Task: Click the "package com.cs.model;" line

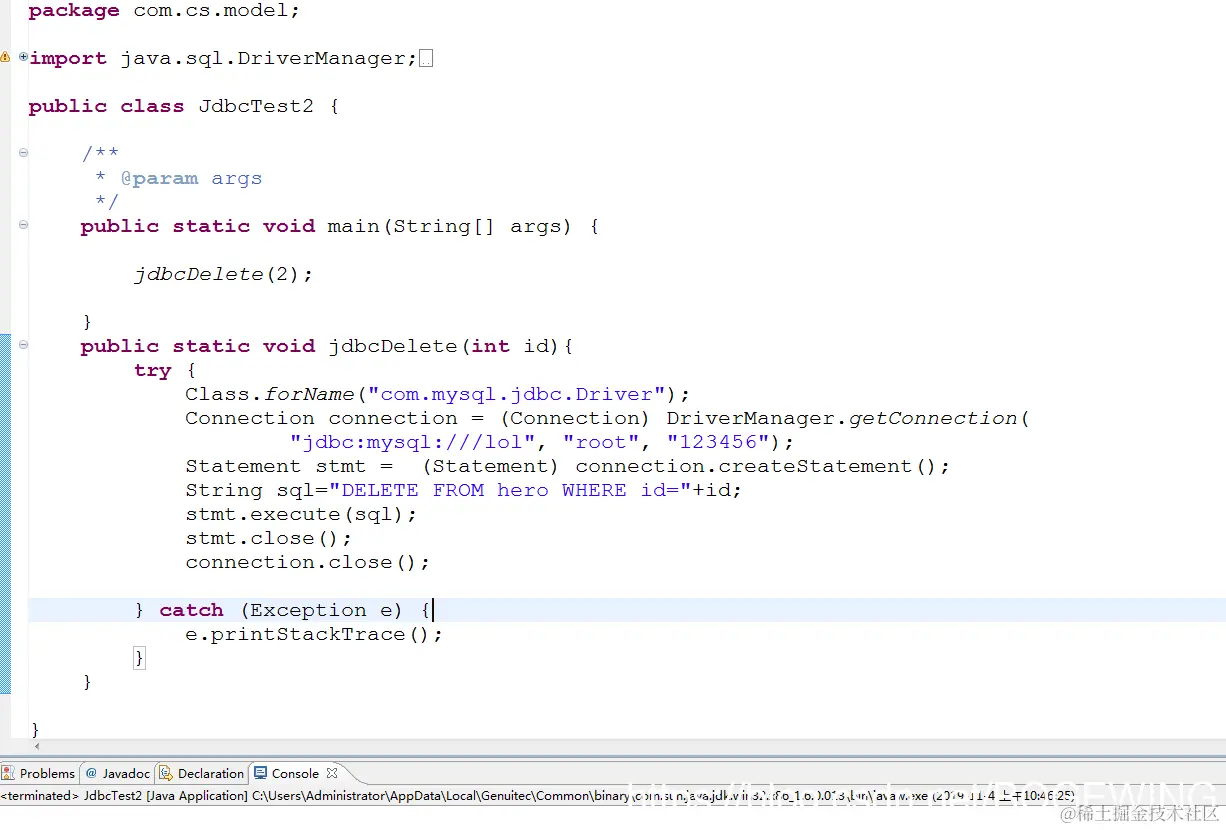Action: [x=164, y=11]
